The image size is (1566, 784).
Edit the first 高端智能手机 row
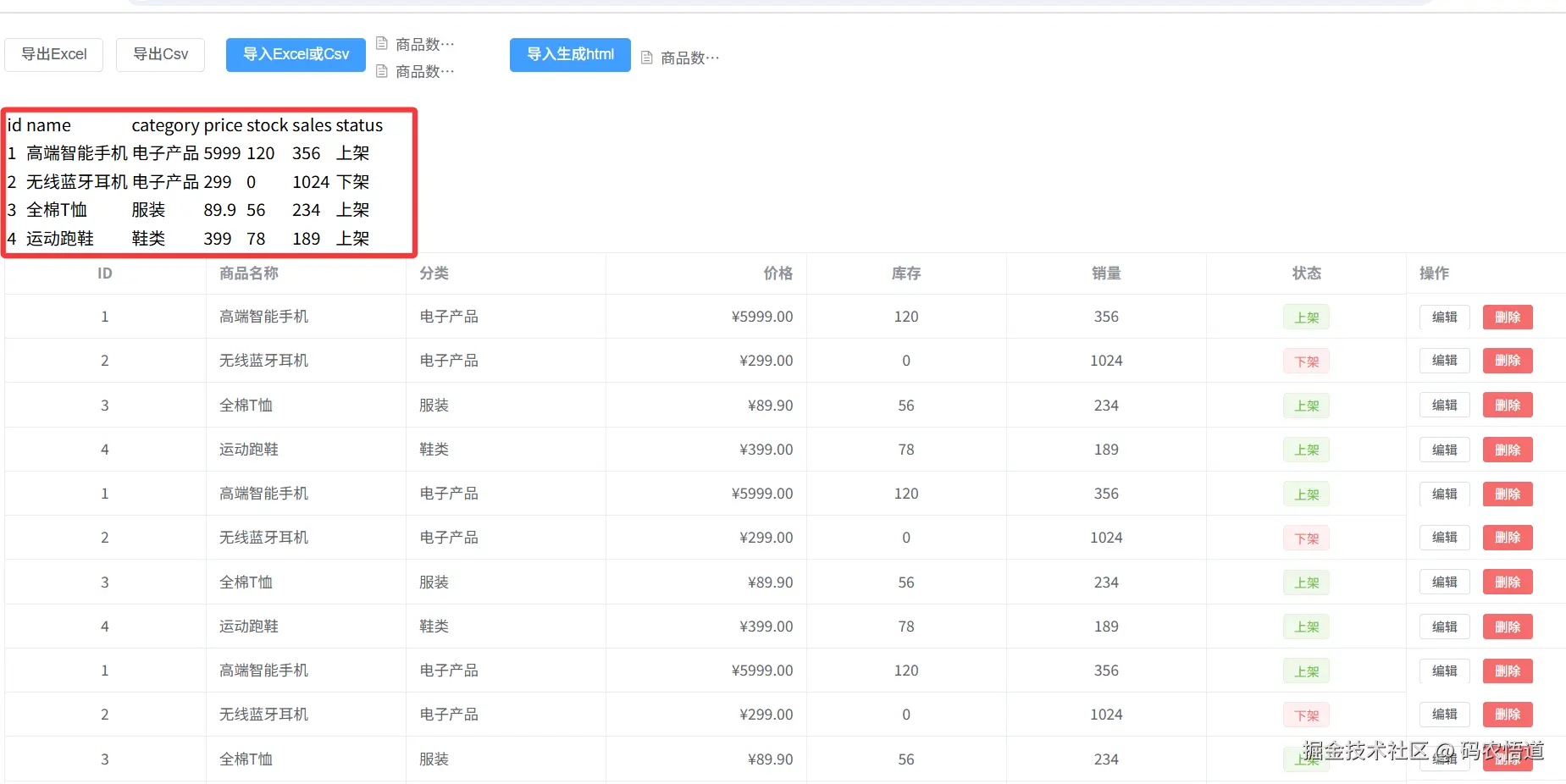coord(1445,317)
